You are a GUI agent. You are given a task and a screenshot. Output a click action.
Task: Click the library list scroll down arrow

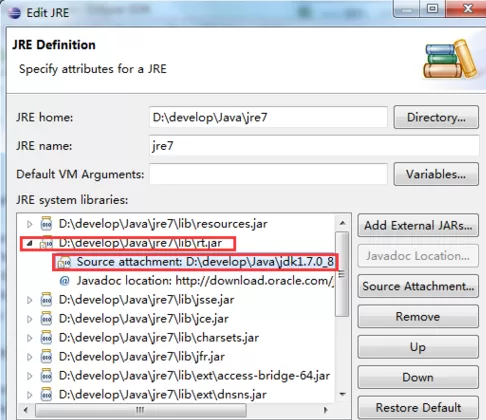click(342, 394)
